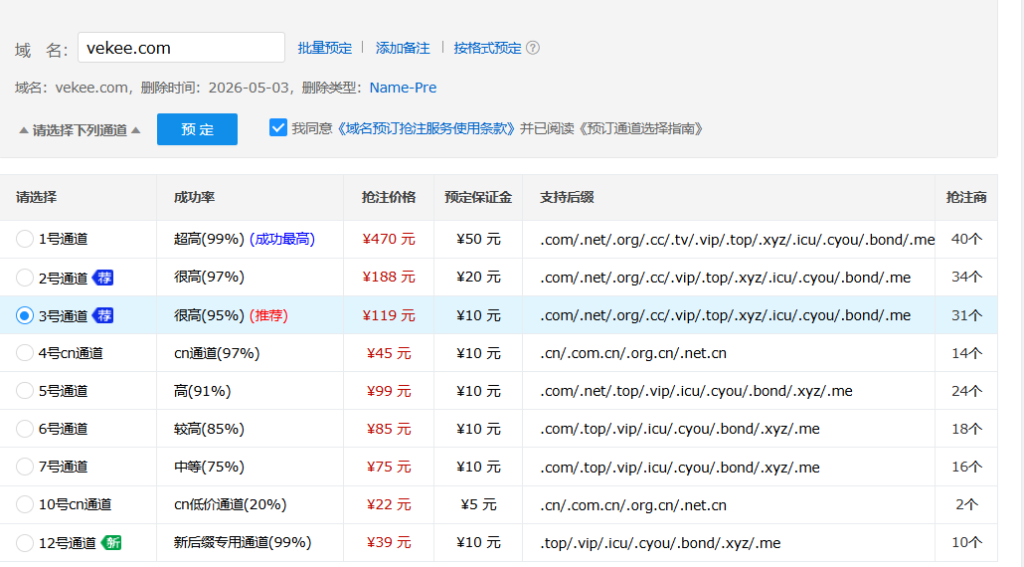The height and width of the screenshot is (567, 1024).
Task: Click the 请选择 column header
Action: pyautogui.click(x=37, y=197)
